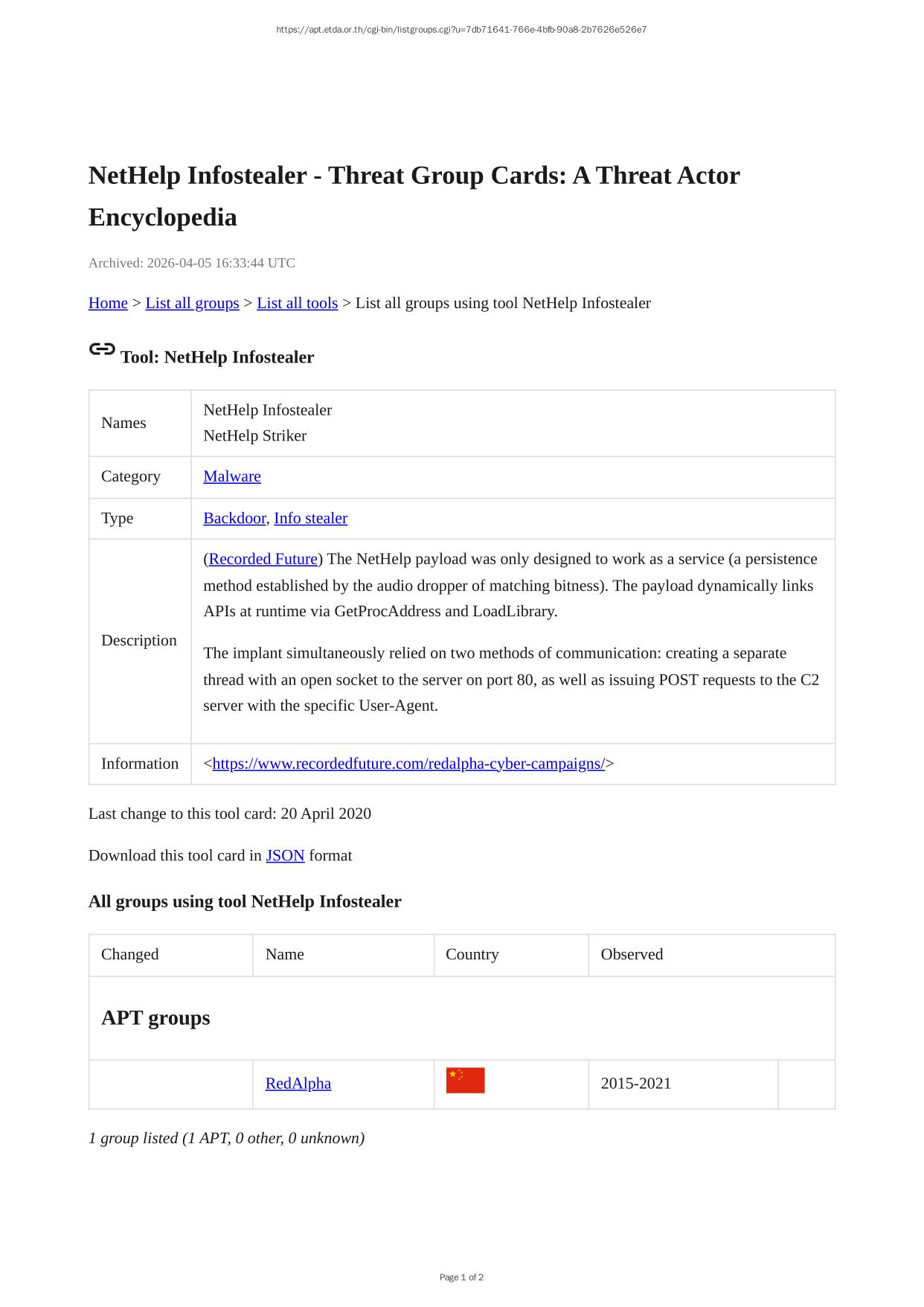The height and width of the screenshot is (1307, 924).
Task: Open the List all tools breadcrumb
Action: (297, 303)
